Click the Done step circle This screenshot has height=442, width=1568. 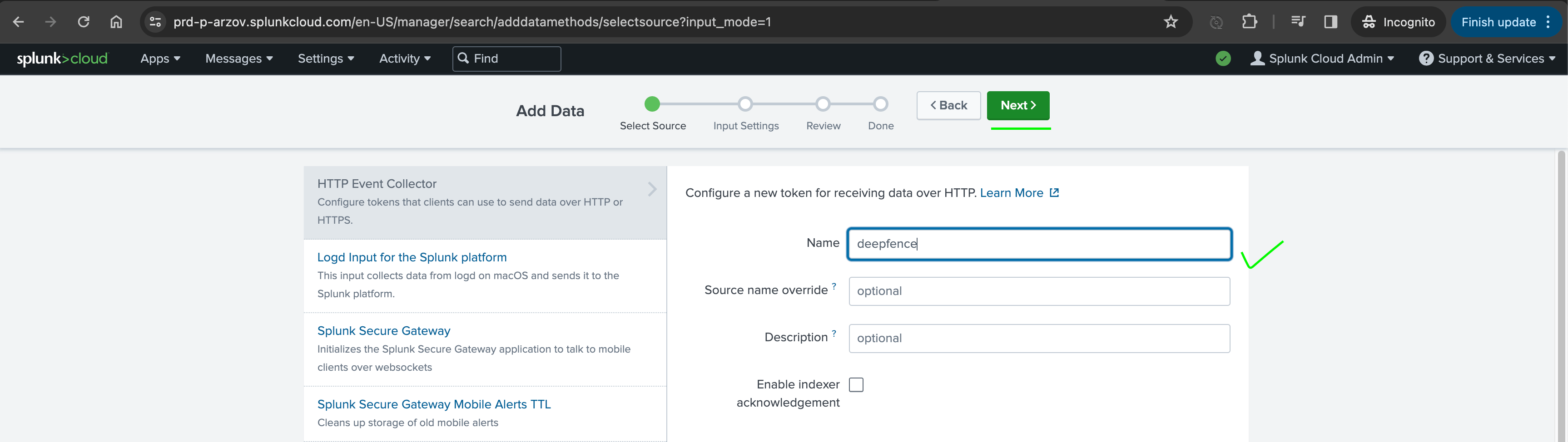(880, 104)
